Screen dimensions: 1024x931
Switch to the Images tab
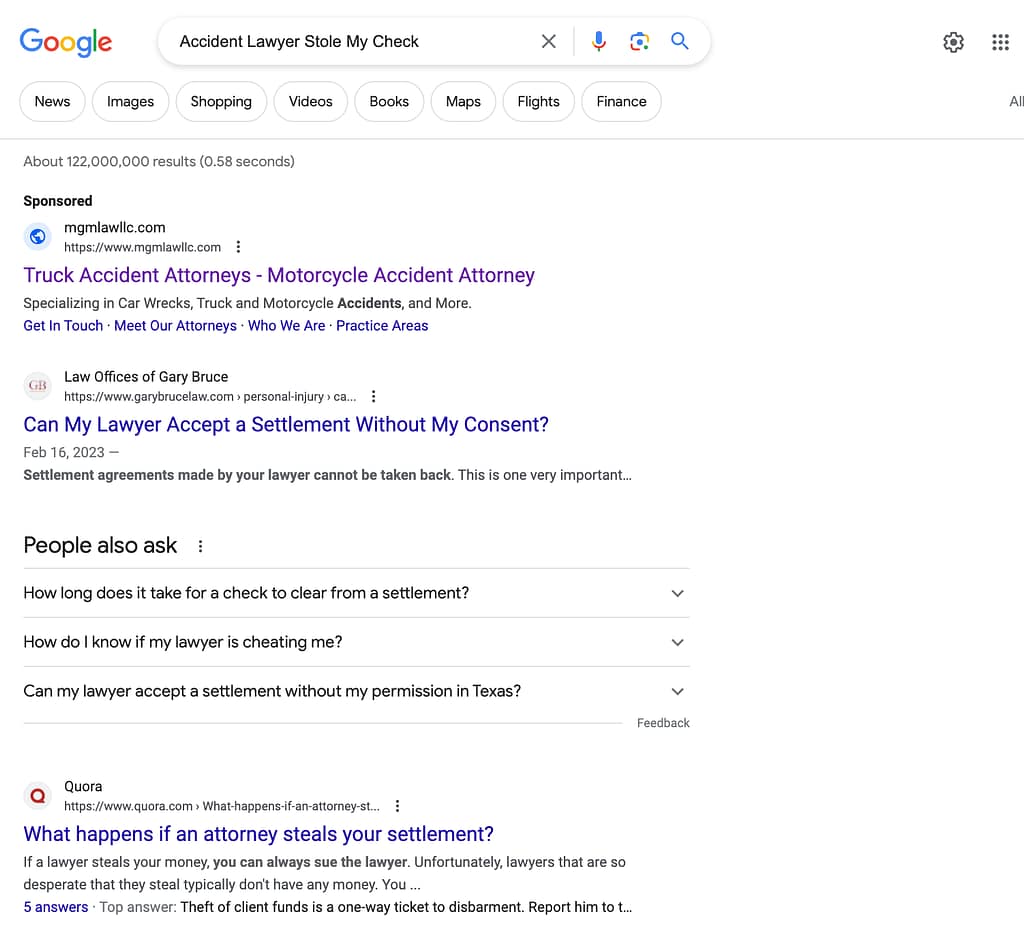coord(131,102)
